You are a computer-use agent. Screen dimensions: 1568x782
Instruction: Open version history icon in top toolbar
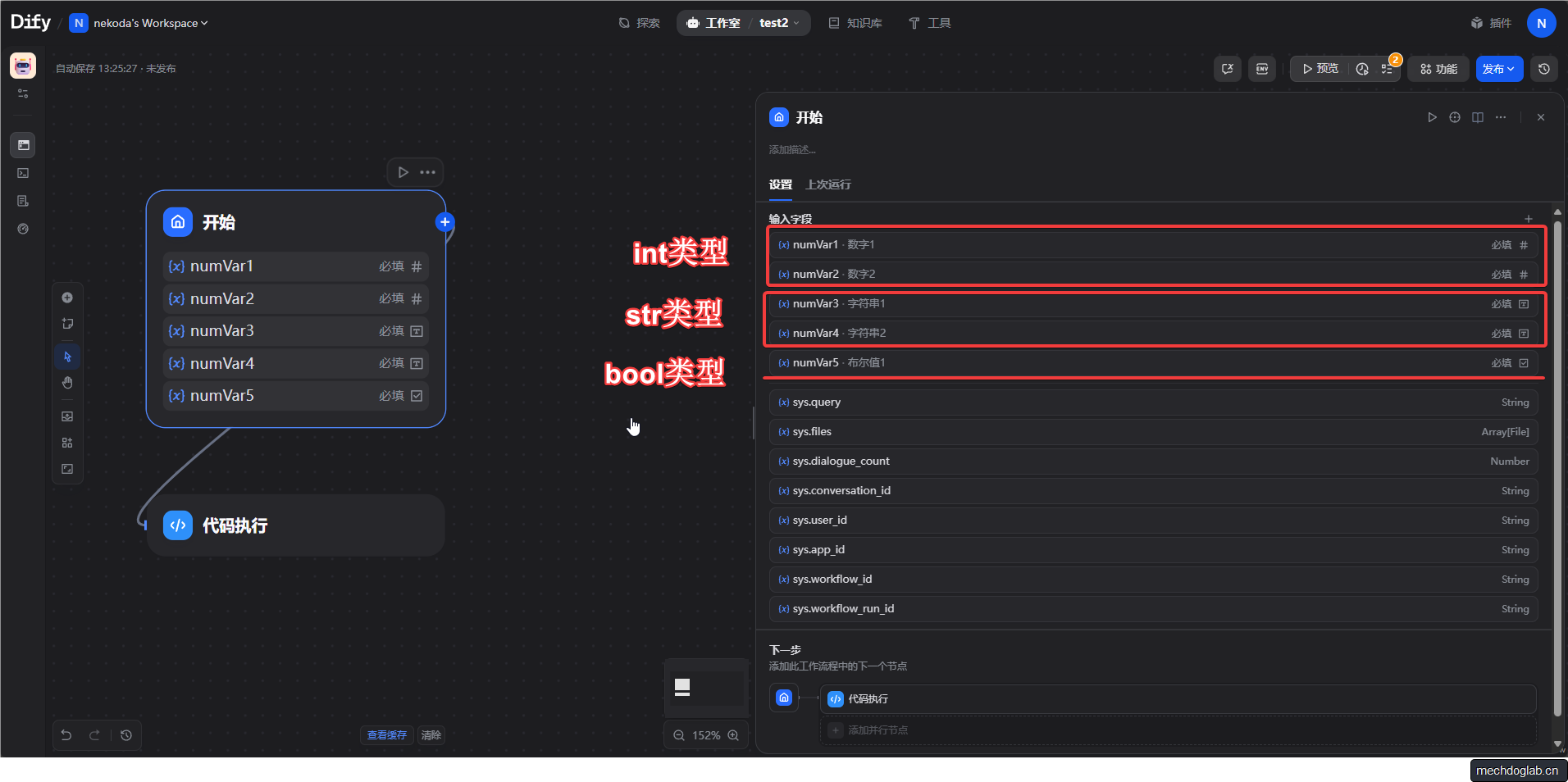1544,69
